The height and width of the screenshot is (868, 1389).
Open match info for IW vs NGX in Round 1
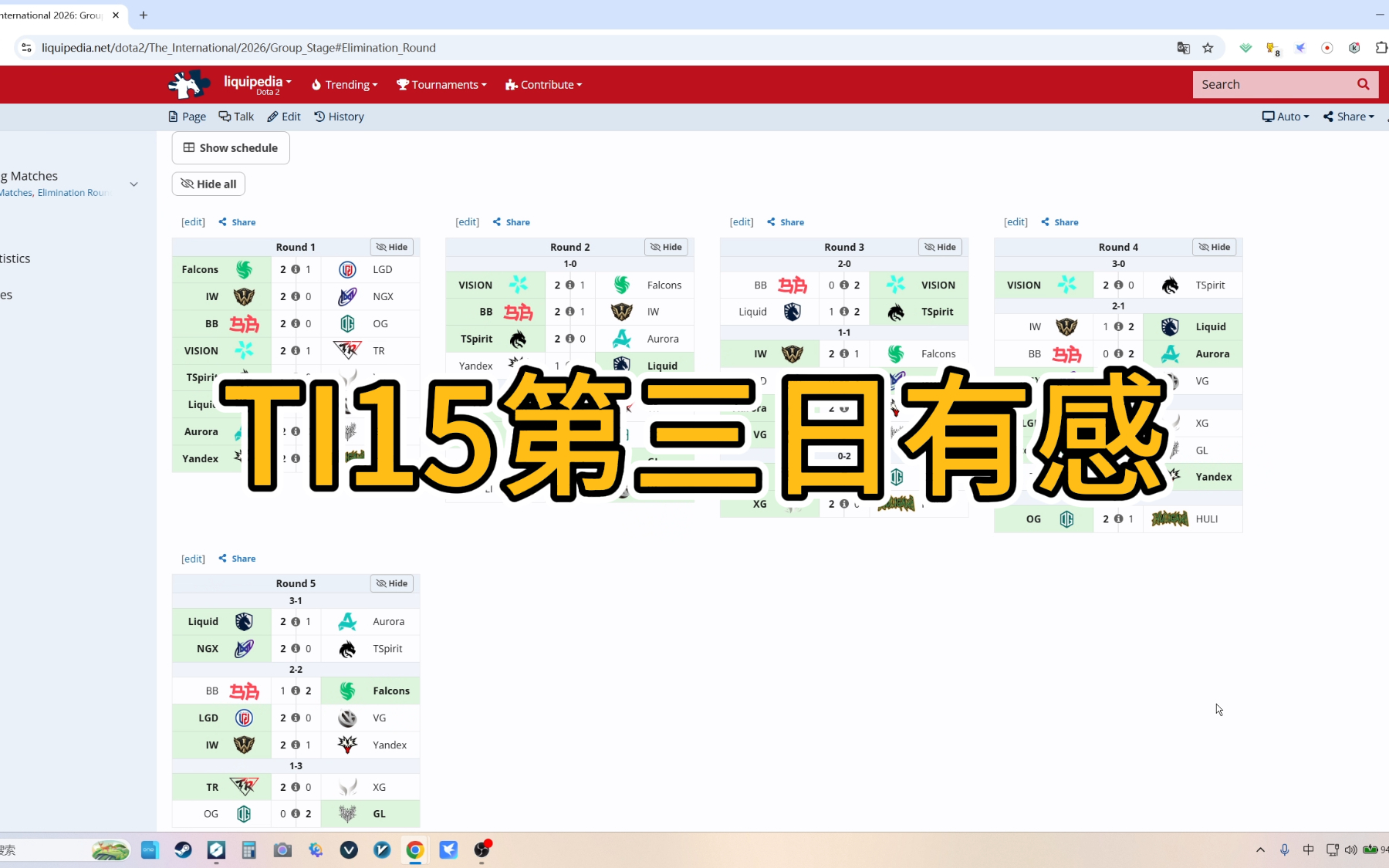296,296
